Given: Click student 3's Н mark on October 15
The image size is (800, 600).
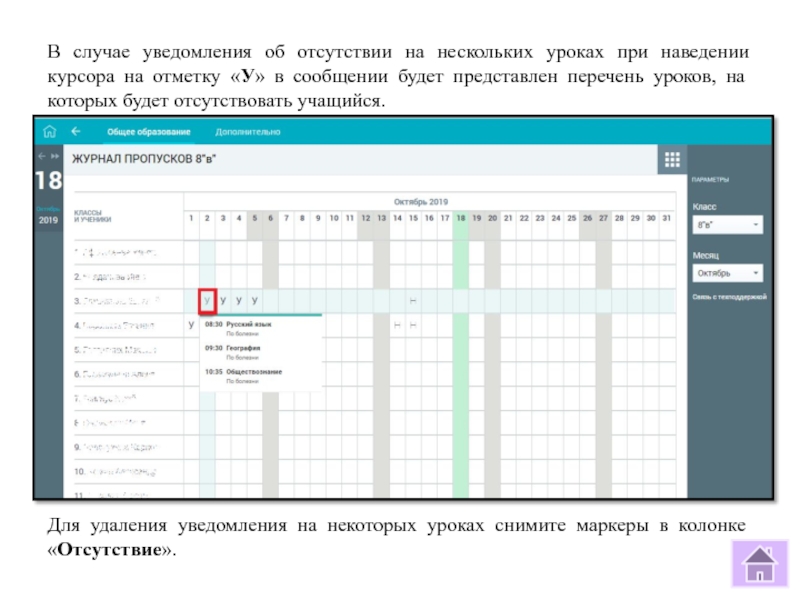Looking at the screenshot, I should [x=413, y=300].
